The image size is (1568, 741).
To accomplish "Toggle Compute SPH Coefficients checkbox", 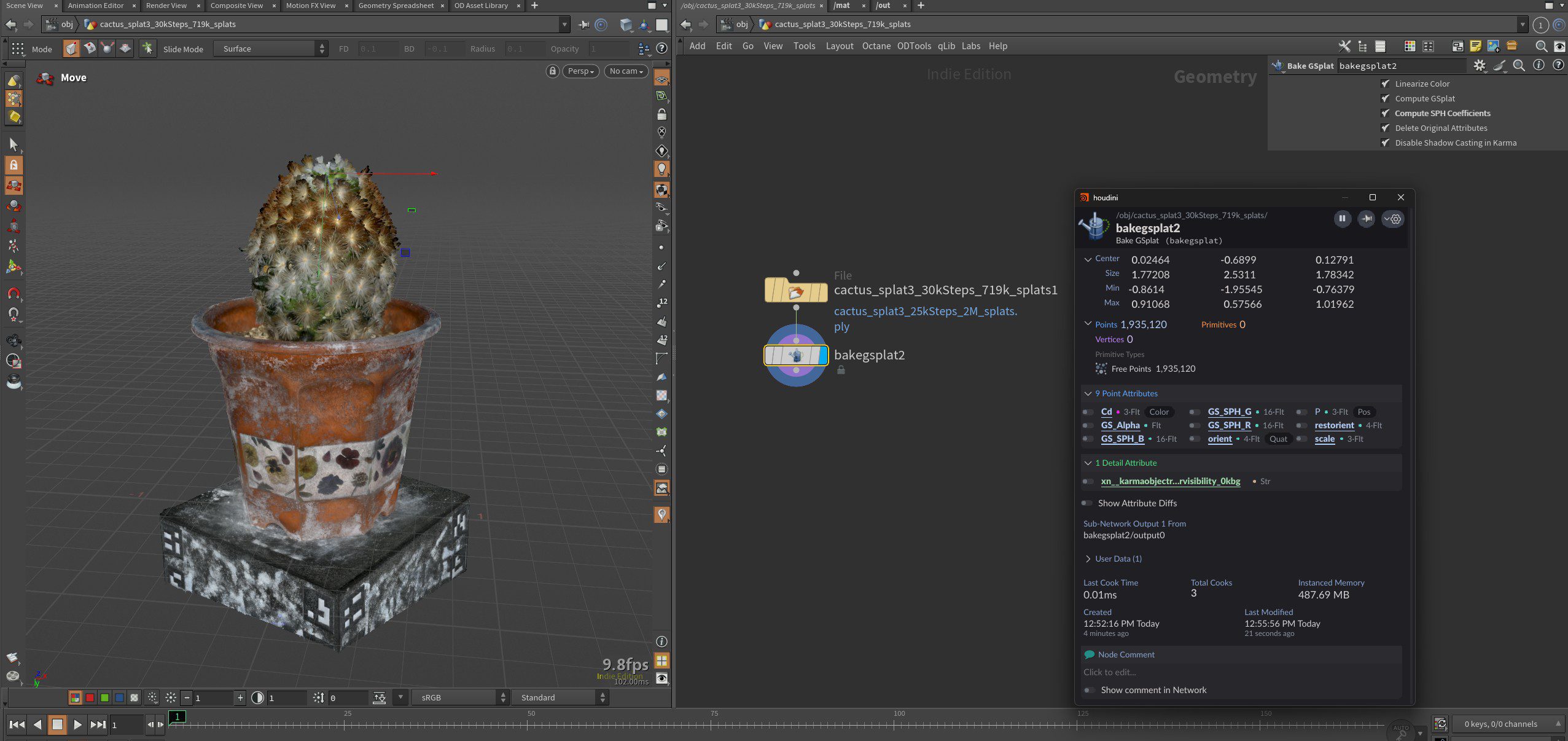I will [1385, 113].
